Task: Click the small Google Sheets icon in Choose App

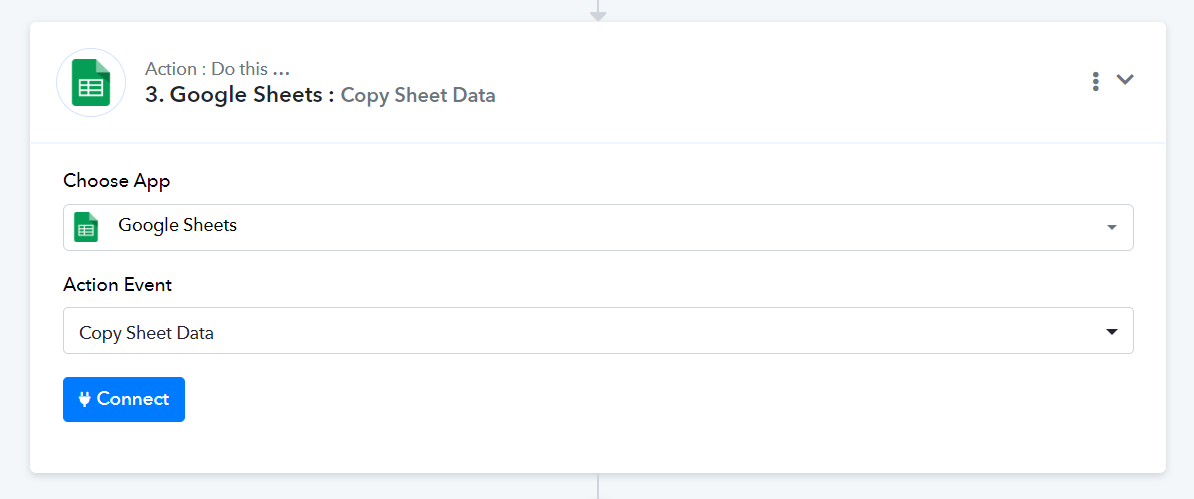Action: 87,227
